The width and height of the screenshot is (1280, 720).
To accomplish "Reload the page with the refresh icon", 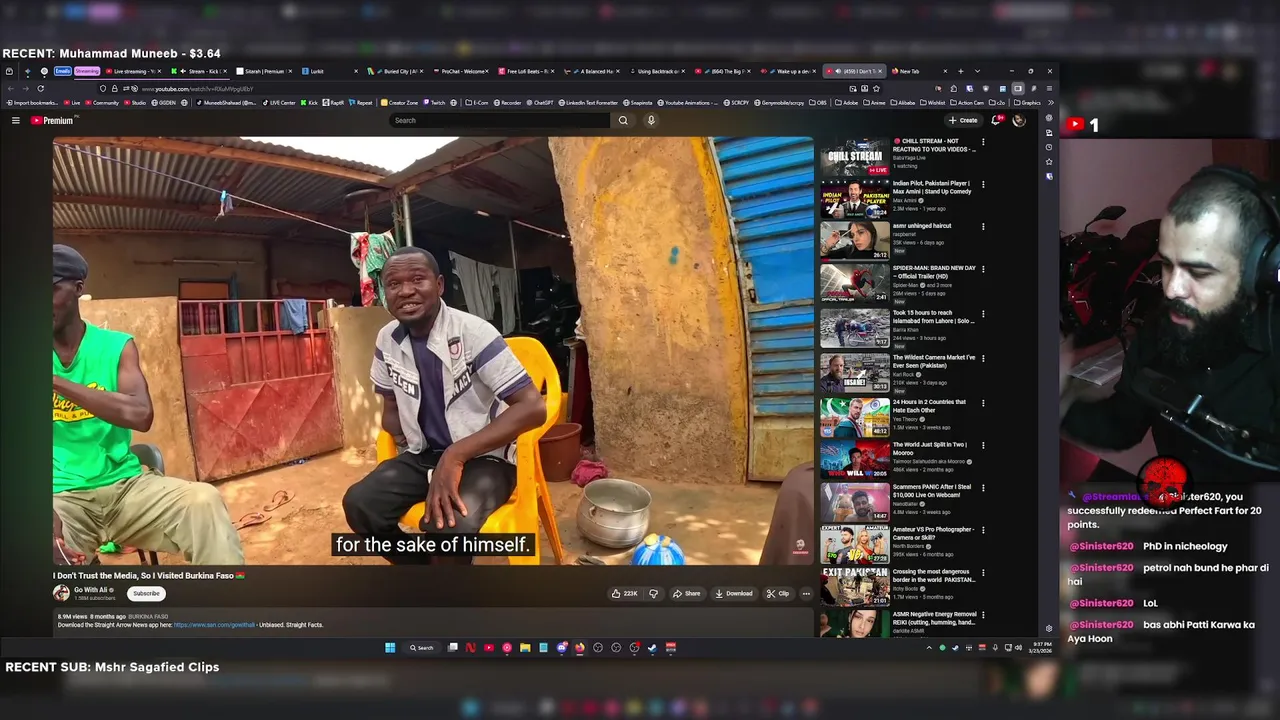I will pyautogui.click(x=40, y=88).
